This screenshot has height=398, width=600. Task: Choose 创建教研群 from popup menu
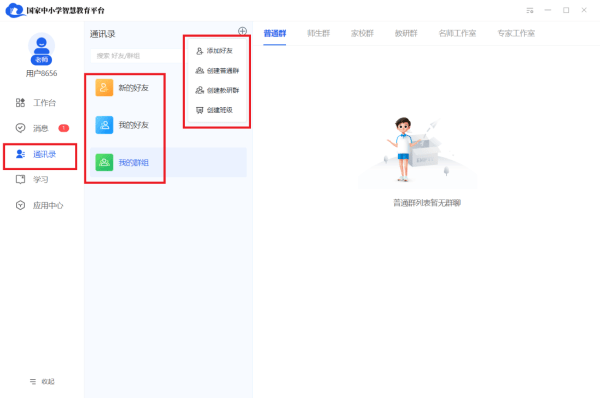click(x=217, y=90)
